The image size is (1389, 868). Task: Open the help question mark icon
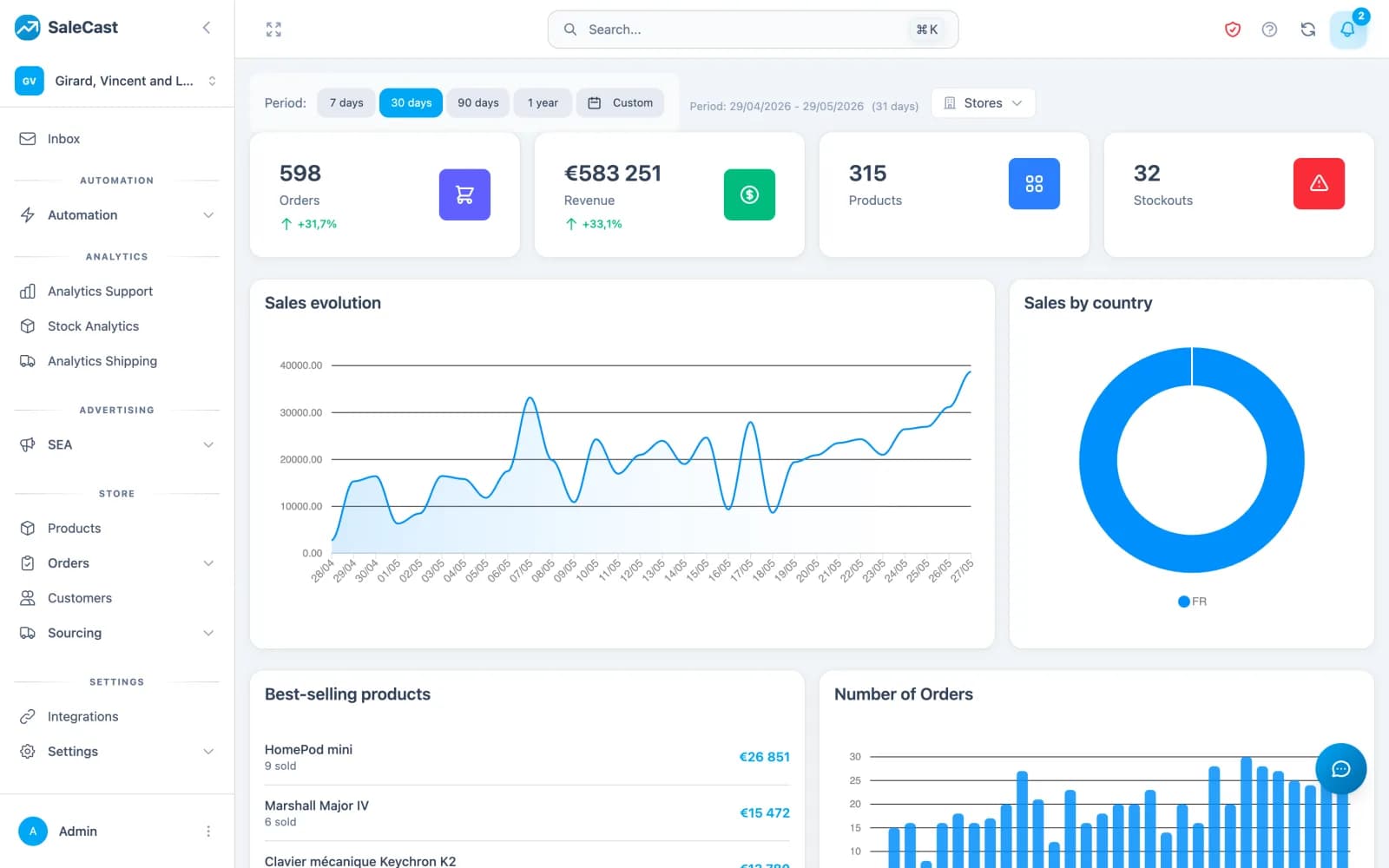(x=1269, y=30)
